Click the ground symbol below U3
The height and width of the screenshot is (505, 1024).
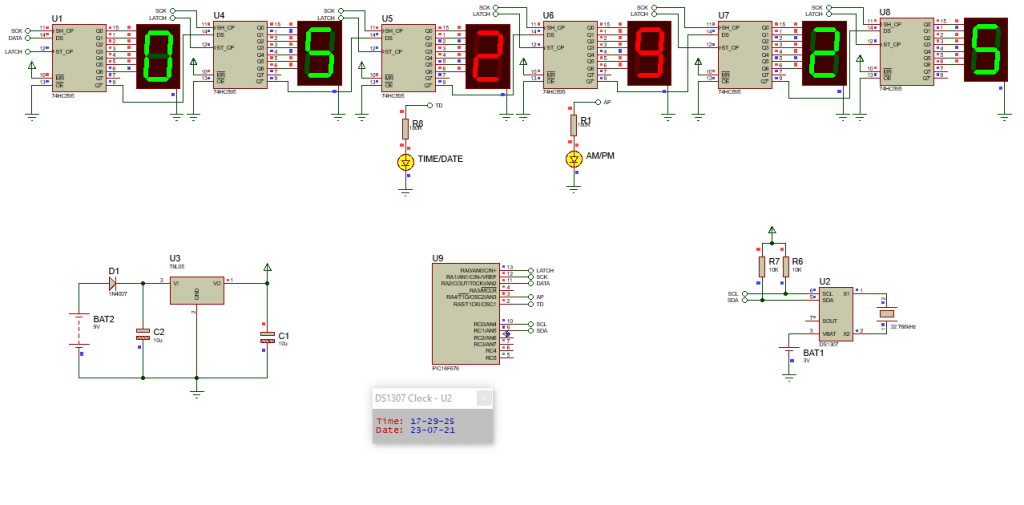pos(197,392)
